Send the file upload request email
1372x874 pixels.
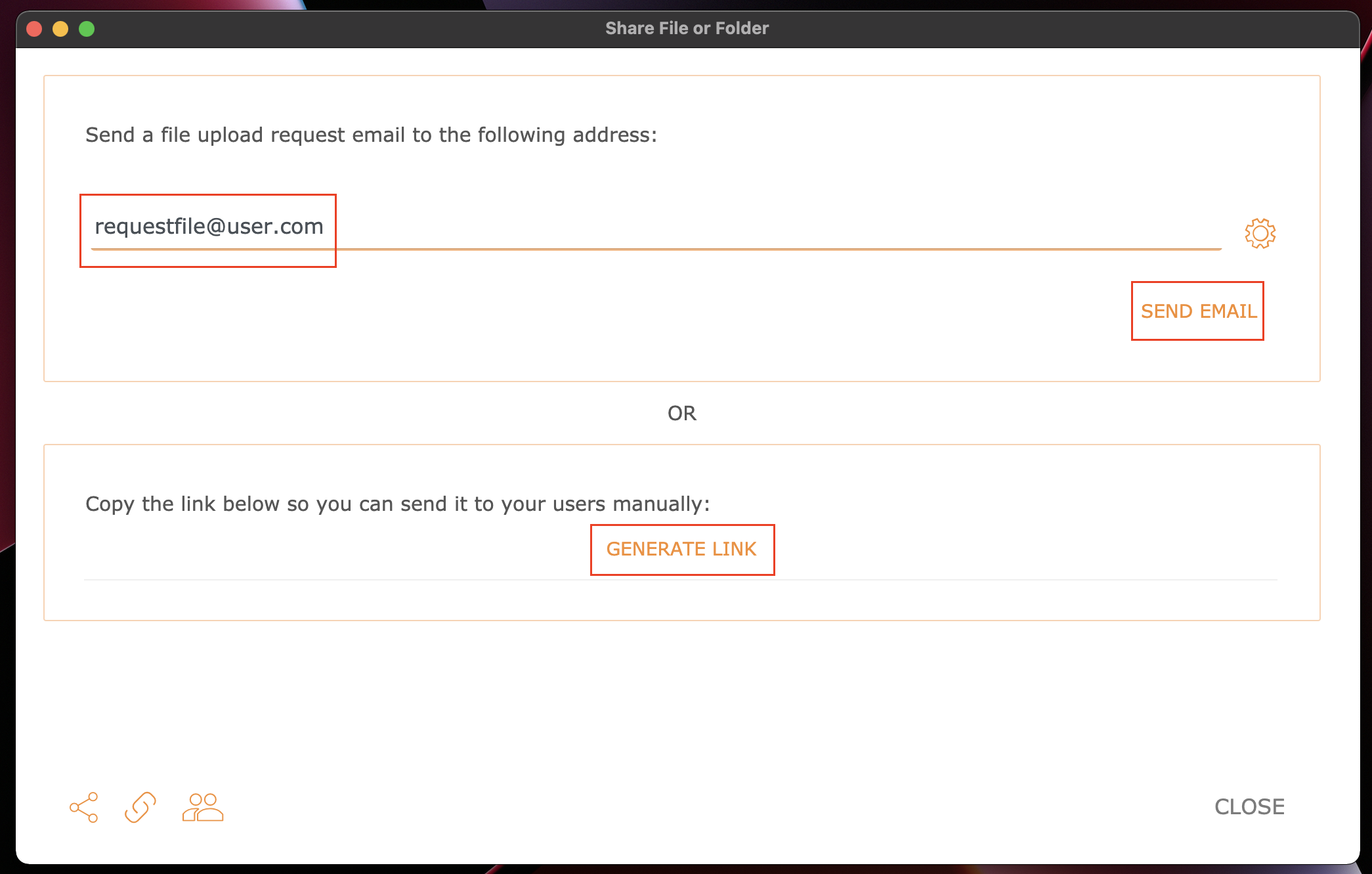[1198, 311]
